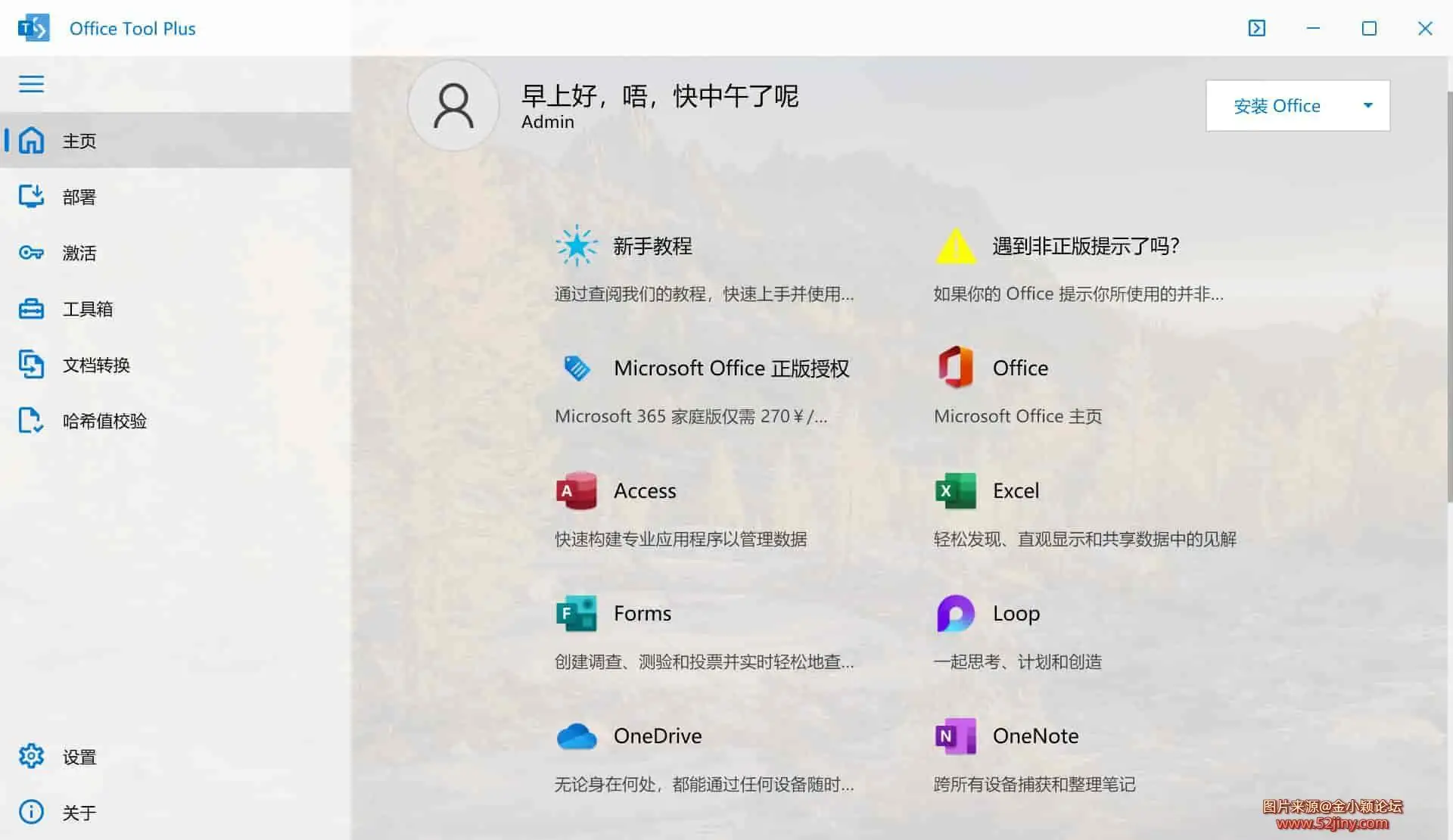Open 设置 at the sidebar bottom
This screenshot has width=1453, height=840.
[79, 757]
